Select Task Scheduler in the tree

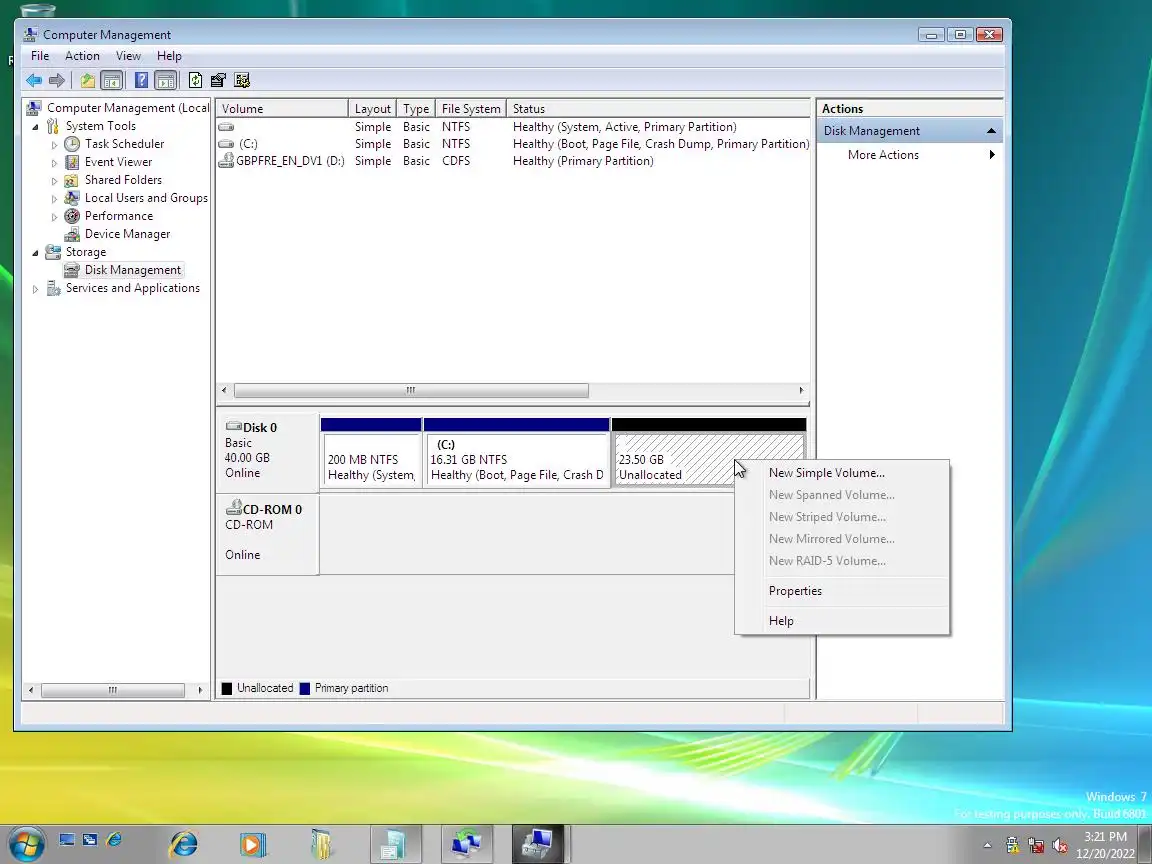pyautogui.click(x=124, y=144)
